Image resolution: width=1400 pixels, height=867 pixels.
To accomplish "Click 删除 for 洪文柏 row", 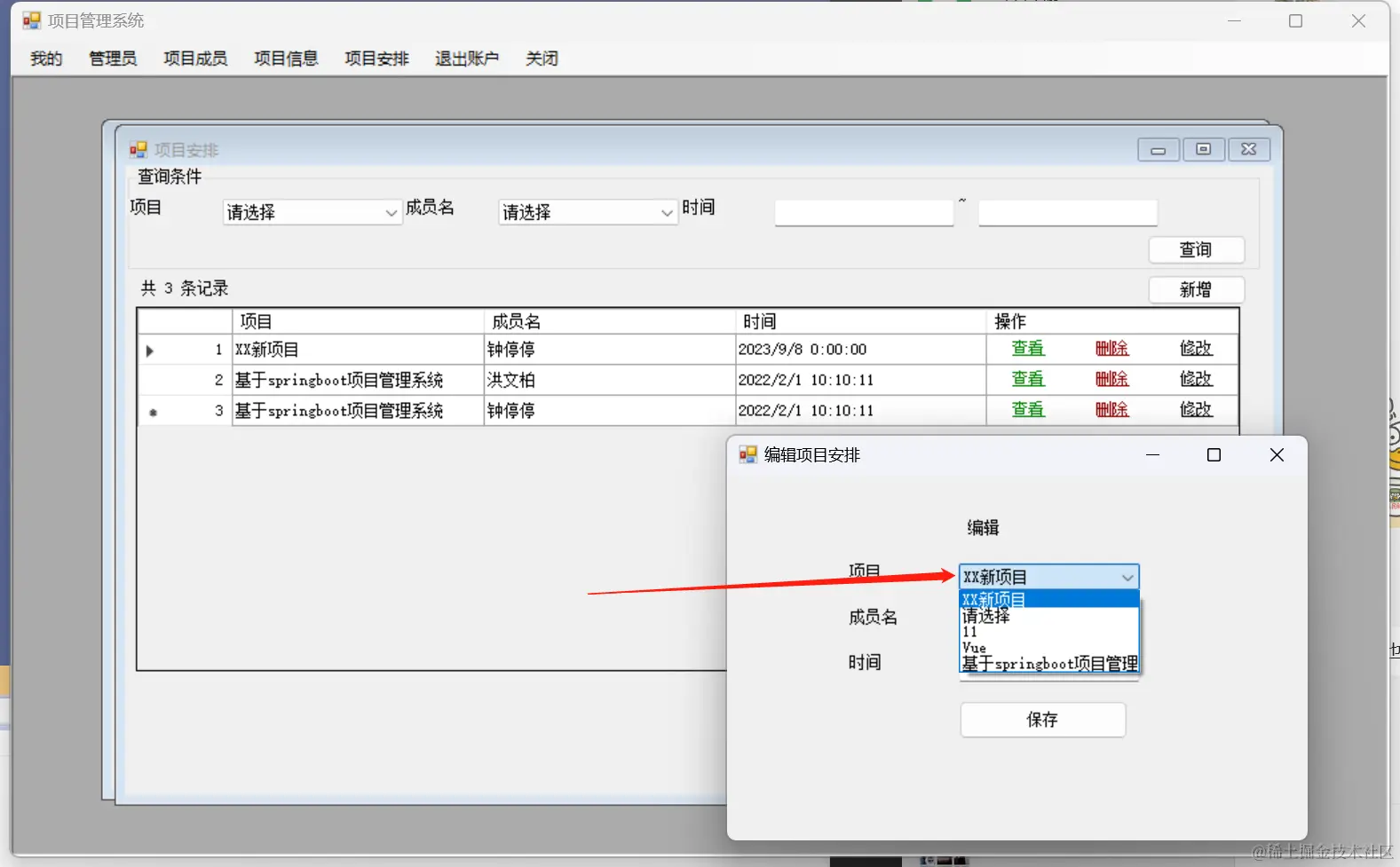I will (1111, 379).
